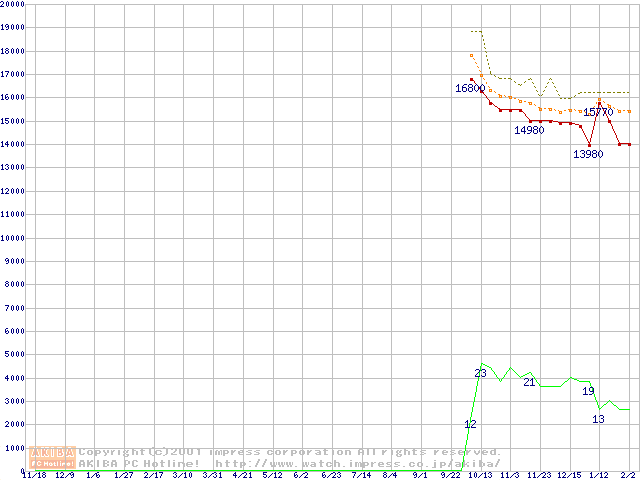Viewport: 640px width, 480px height.
Task: Click the 10/13 date on x-axis
Action: point(480,475)
